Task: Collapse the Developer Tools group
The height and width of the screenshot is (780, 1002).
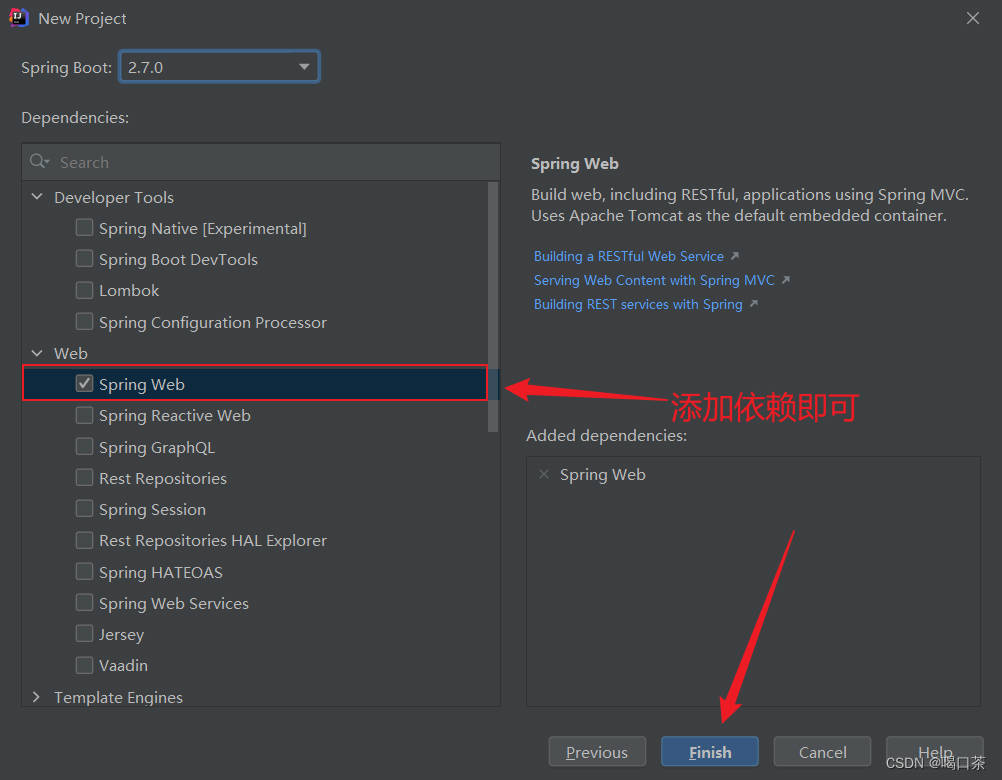Action: coord(37,197)
